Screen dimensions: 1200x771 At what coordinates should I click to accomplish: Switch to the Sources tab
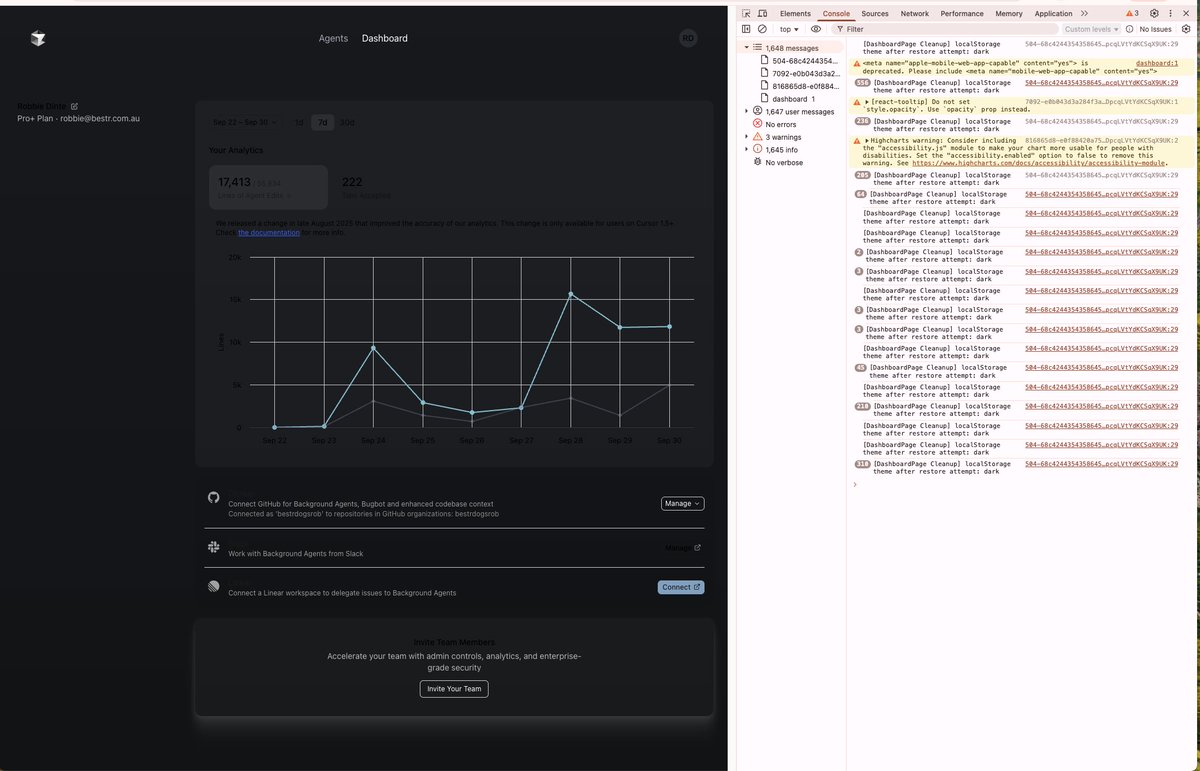[875, 14]
